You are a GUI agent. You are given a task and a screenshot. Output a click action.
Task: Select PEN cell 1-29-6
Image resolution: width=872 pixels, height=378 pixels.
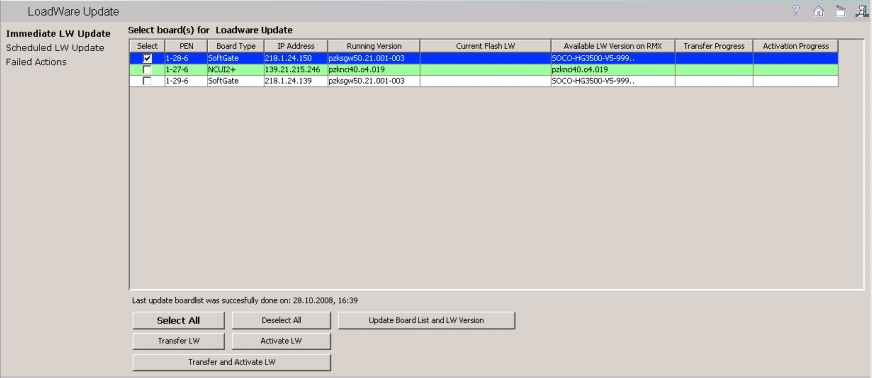click(x=186, y=81)
